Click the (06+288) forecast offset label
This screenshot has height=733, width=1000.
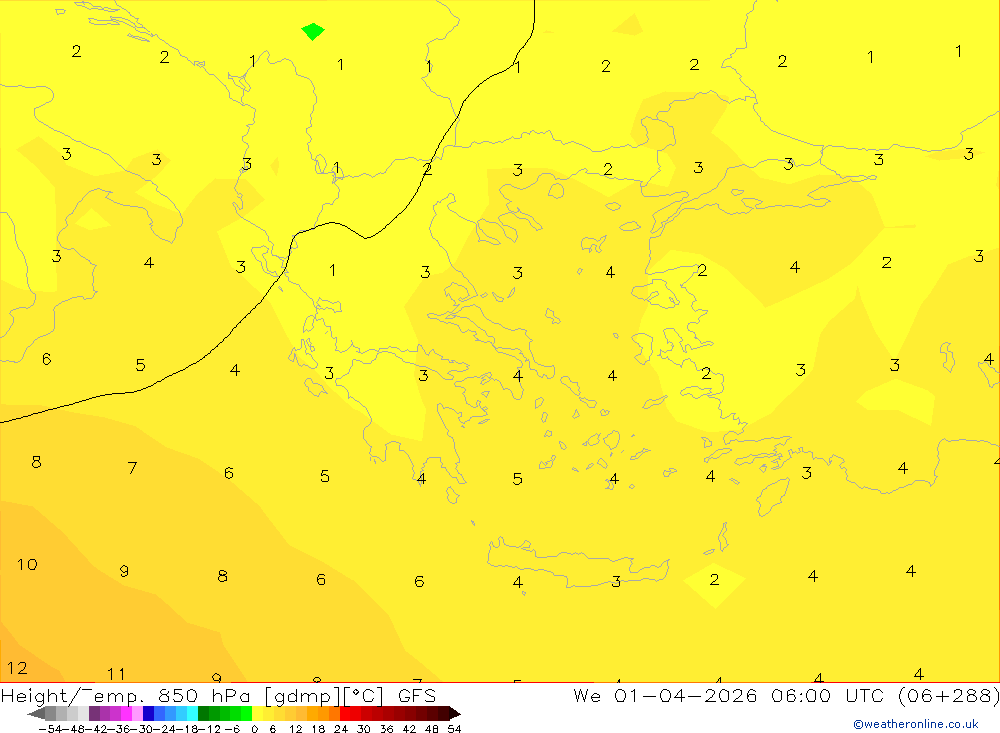(948, 695)
